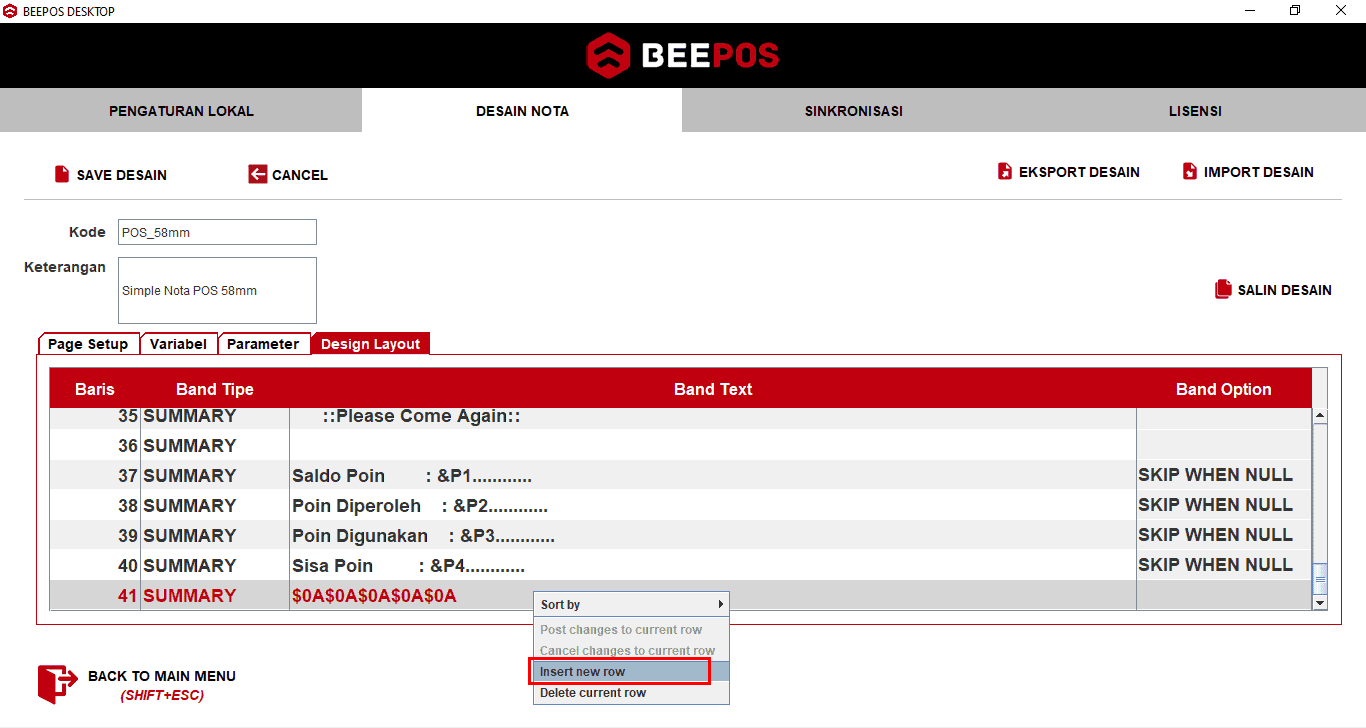This screenshot has width=1366, height=728.
Task: Select 'Poin Digunakan : &P3' band text cell
Action: coord(713,536)
